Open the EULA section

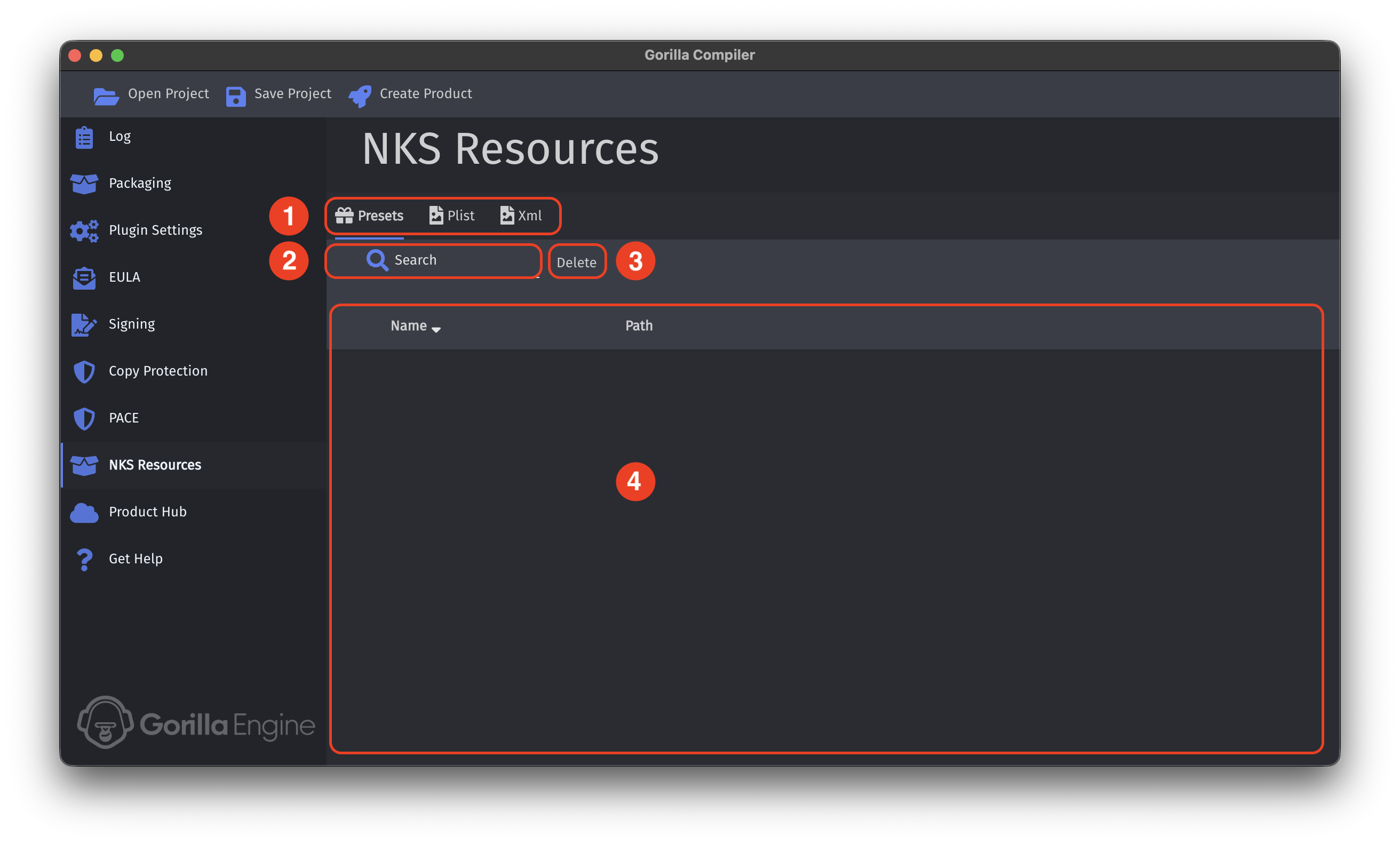coord(193,278)
